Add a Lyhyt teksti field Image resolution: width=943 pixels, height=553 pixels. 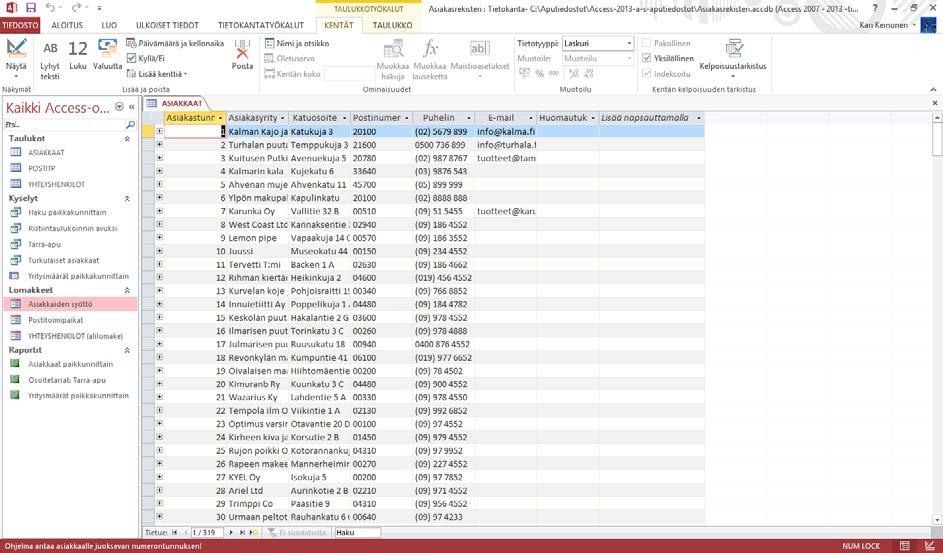[x=51, y=60]
